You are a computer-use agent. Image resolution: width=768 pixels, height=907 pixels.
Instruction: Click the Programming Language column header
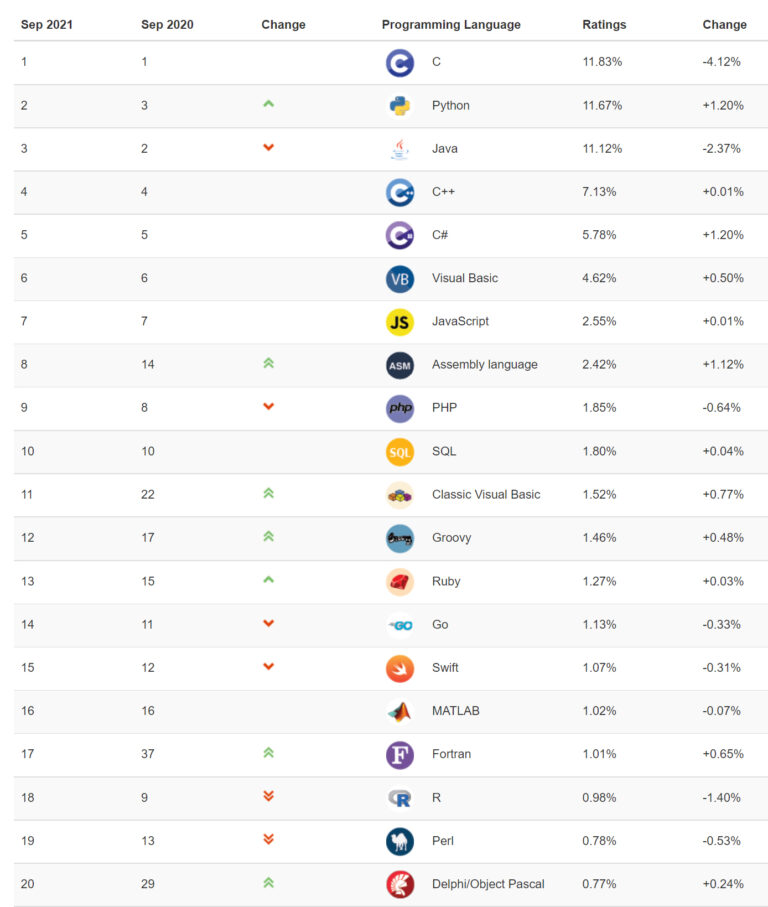[x=451, y=25]
